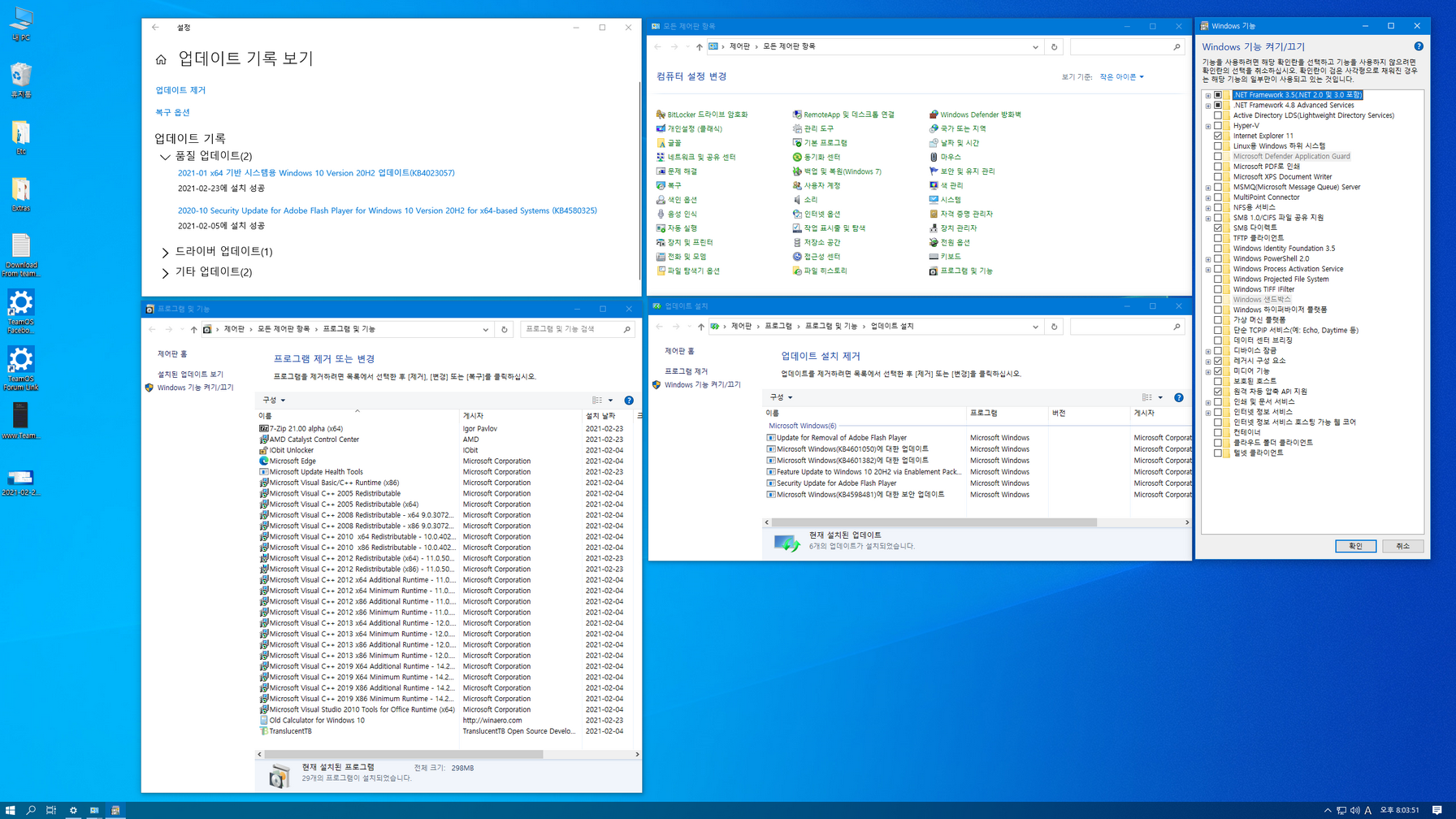Open 동기화 센터 sync center item
Screen dimensions: 1456x819
[x=817, y=157]
